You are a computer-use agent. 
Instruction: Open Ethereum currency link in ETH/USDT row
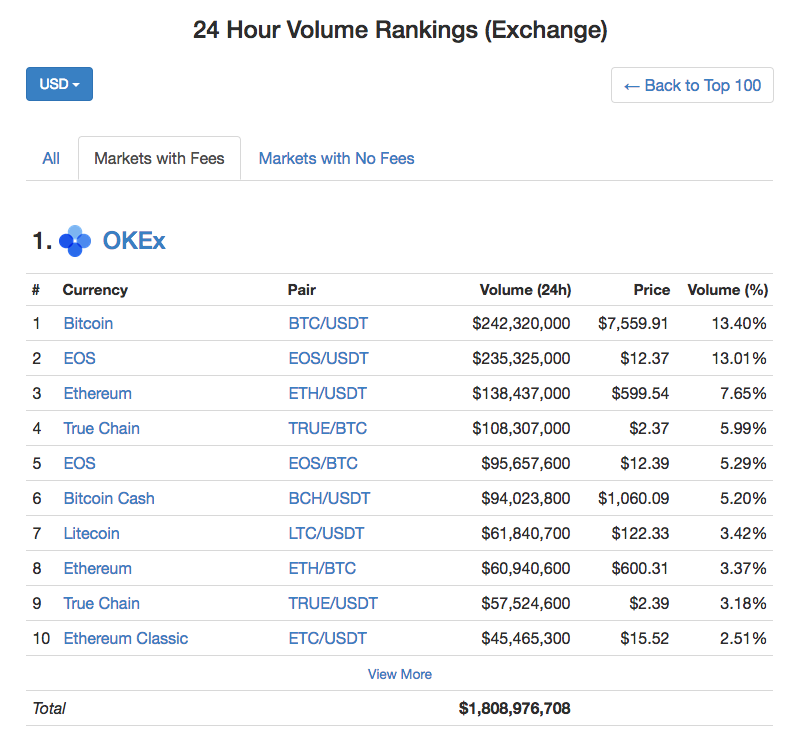(97, 393)
